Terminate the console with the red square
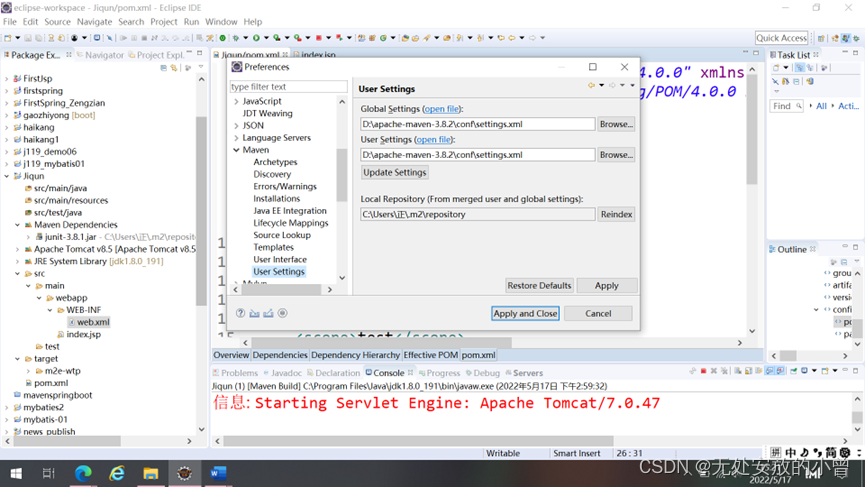The height and width of the screenshot is (487, 865). (703, 371)
